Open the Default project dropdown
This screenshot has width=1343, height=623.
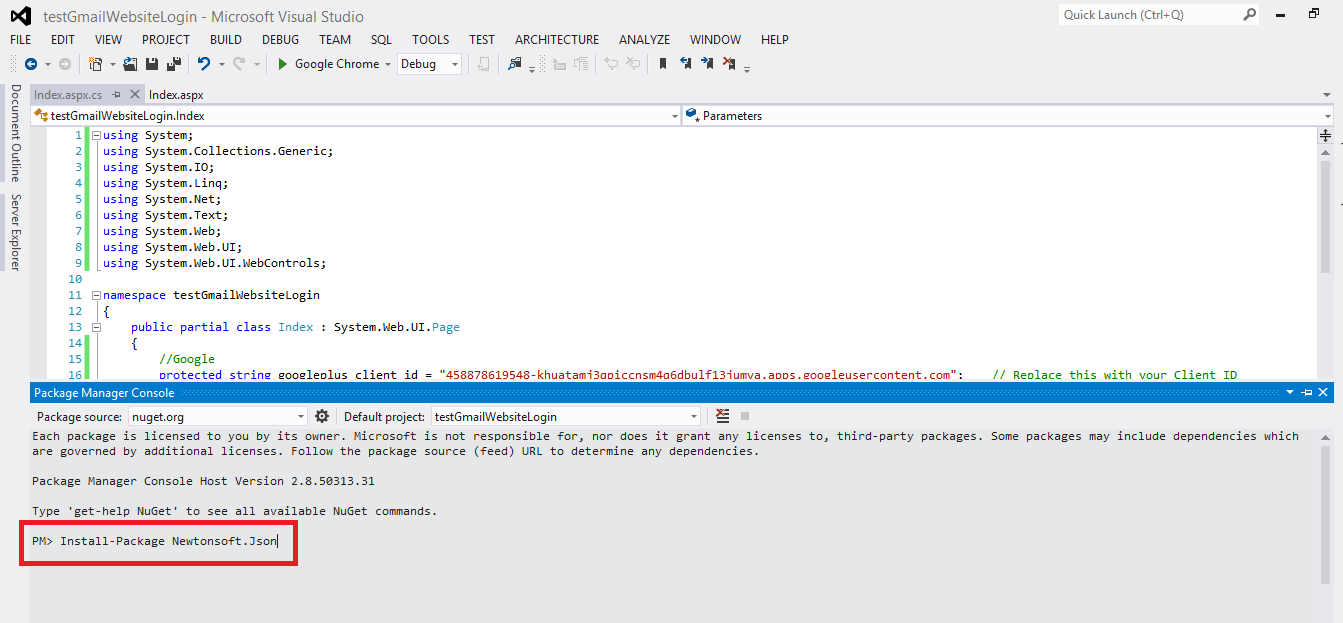(x=566, y=416)
